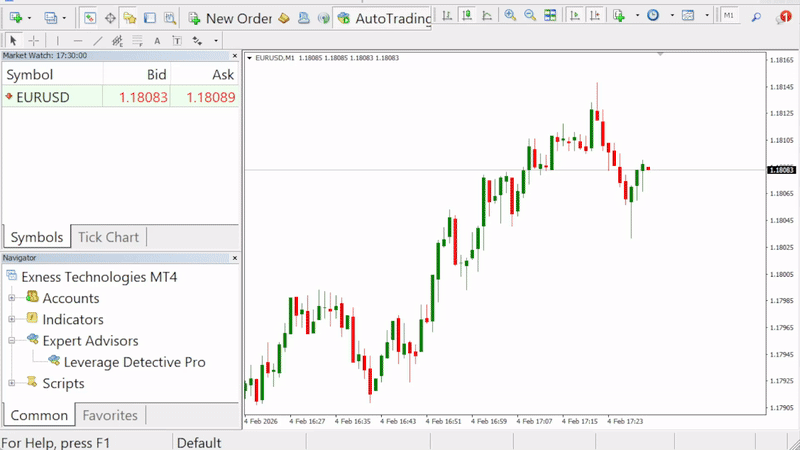Switch chart to bar chart style
This screenshot has height=450, width=800.
click(447, 16)
